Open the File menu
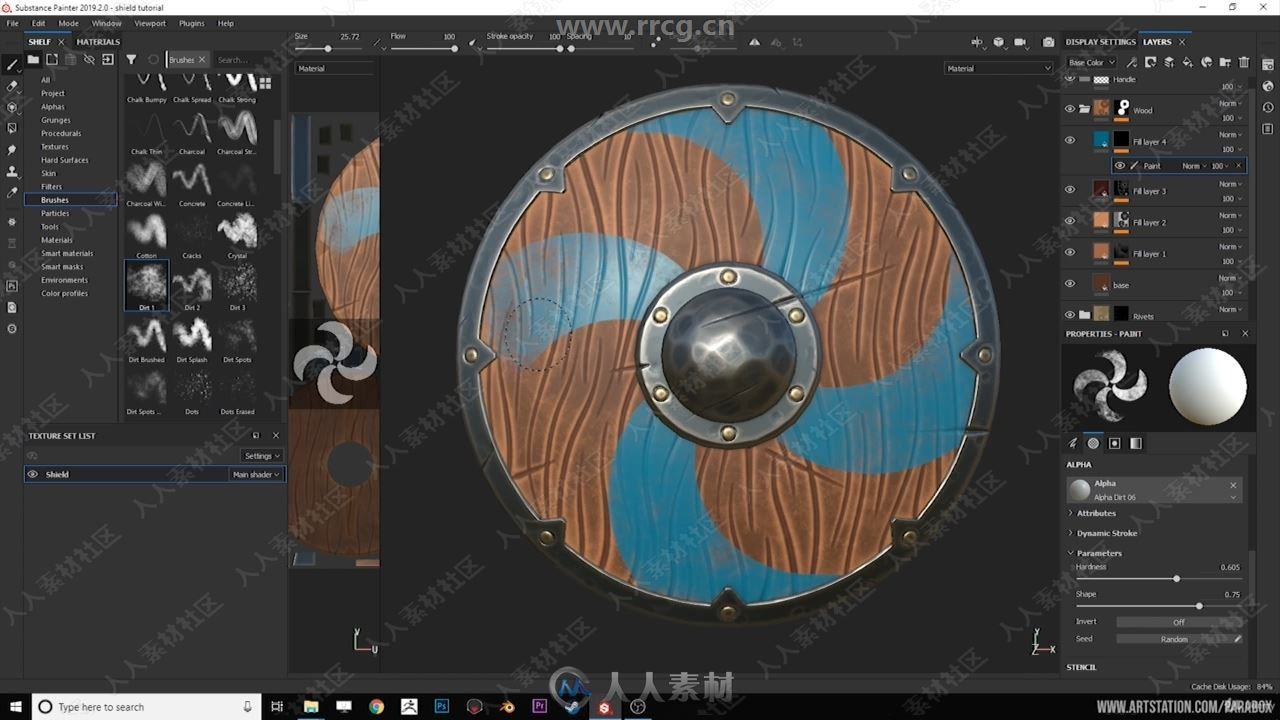Screen dimensions: 1280x720 (13, 23)
